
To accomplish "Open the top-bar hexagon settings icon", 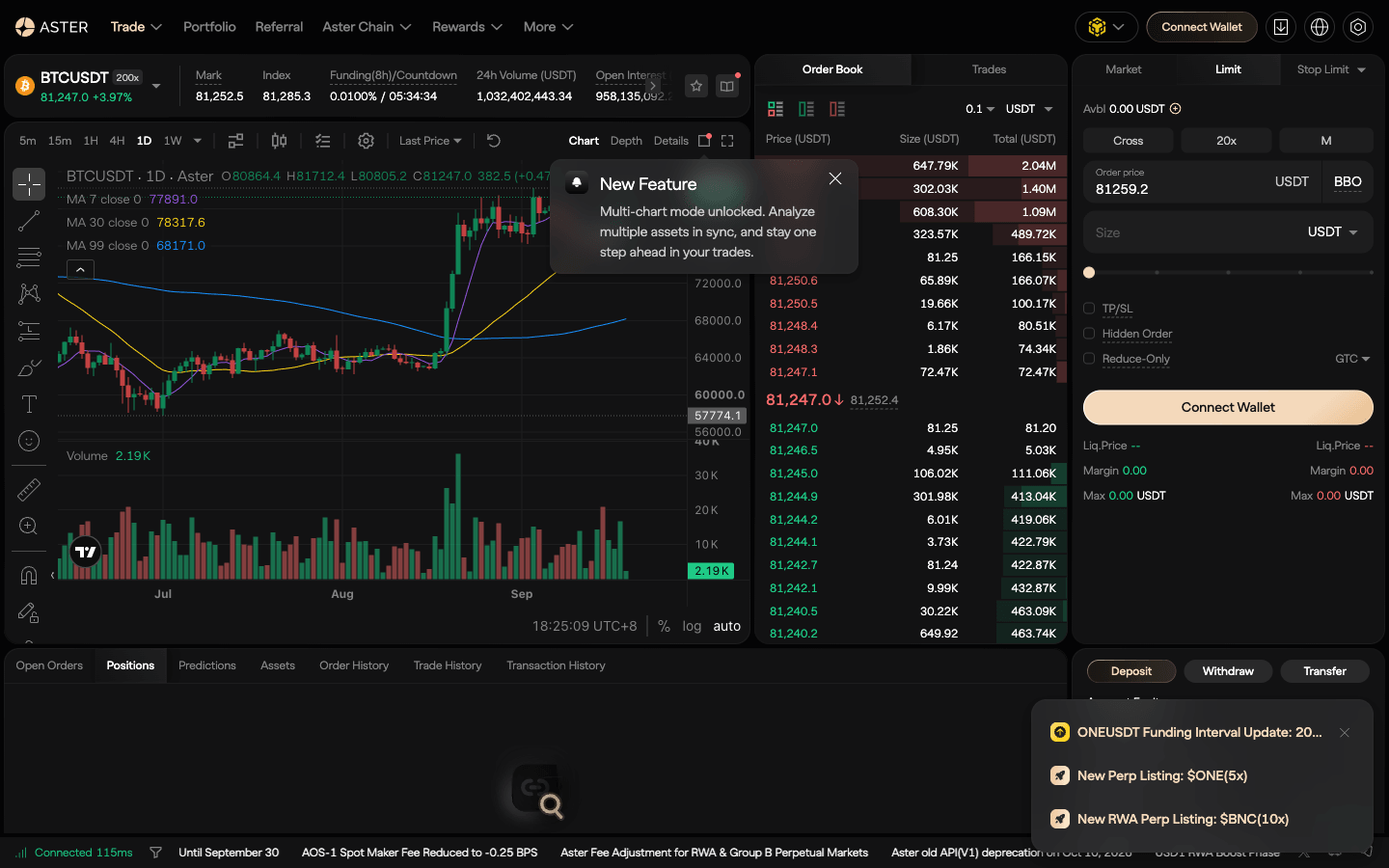I will pos(1358,27).
